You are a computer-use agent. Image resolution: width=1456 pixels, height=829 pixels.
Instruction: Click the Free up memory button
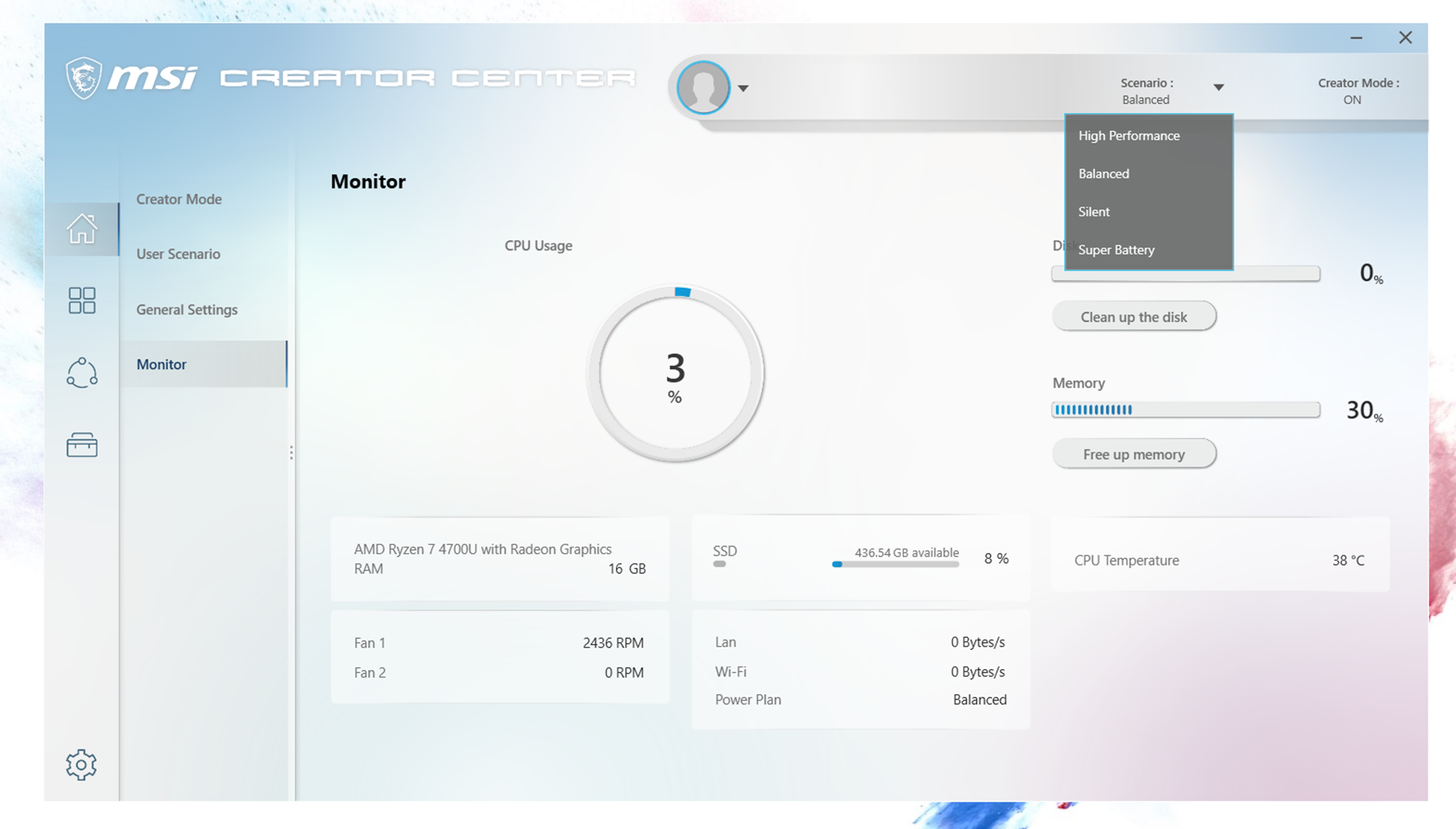[1134, 454]
